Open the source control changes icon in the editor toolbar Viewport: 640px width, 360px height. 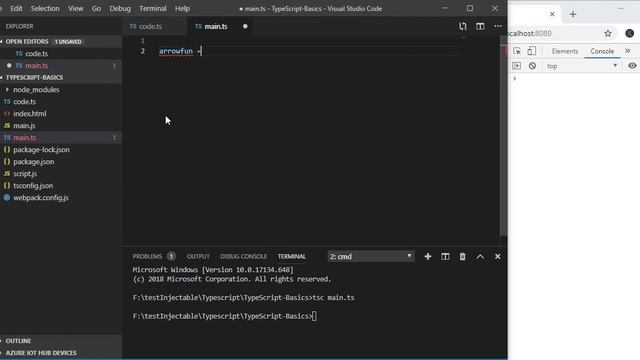tap(462, 26)
